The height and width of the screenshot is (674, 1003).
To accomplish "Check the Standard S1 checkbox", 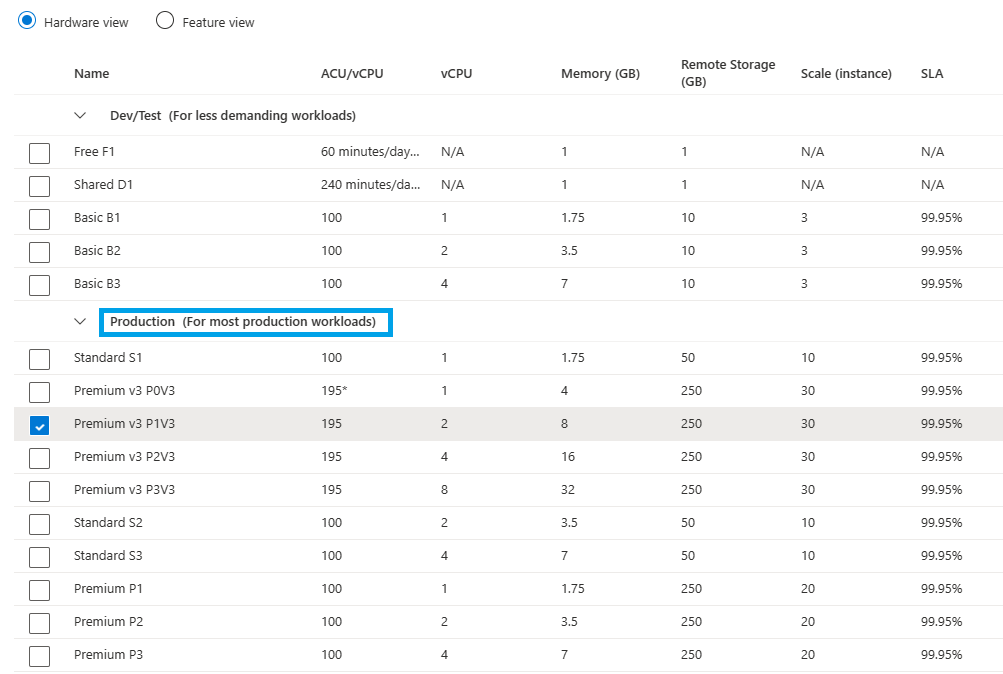I will (39, 359).
